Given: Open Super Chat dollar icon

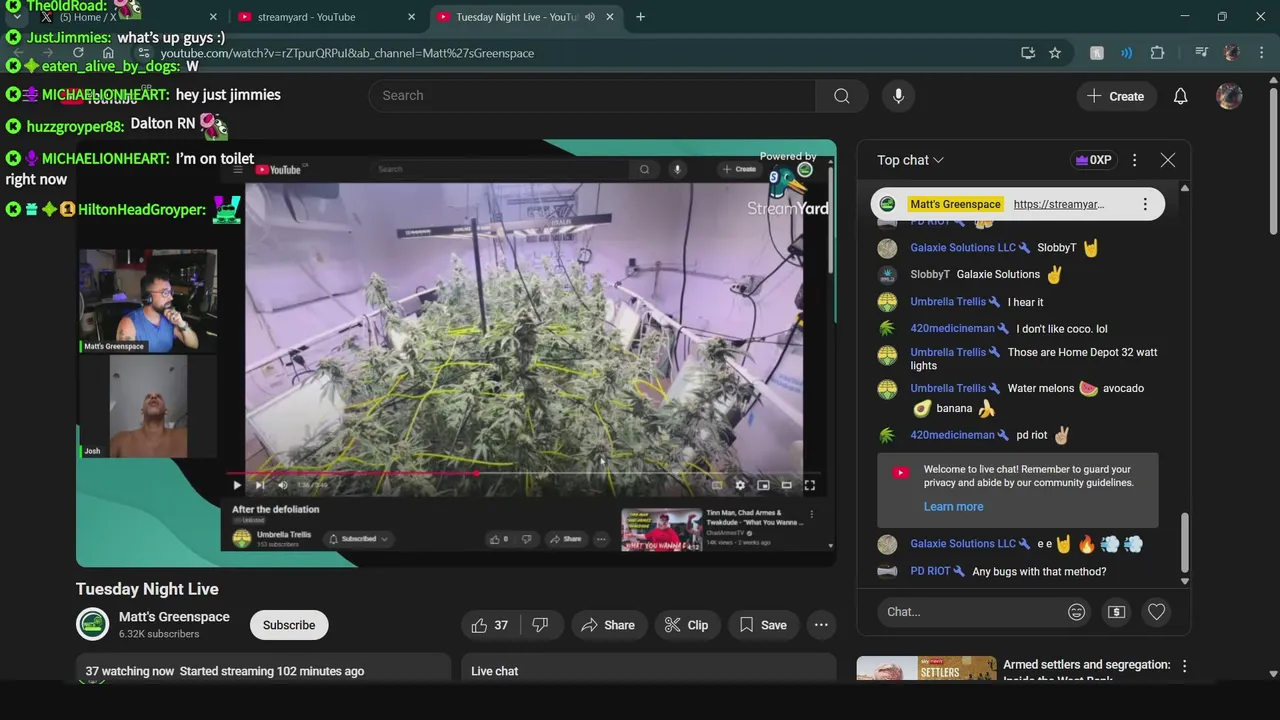Looking at the screenshot, I should point(1117,612).
